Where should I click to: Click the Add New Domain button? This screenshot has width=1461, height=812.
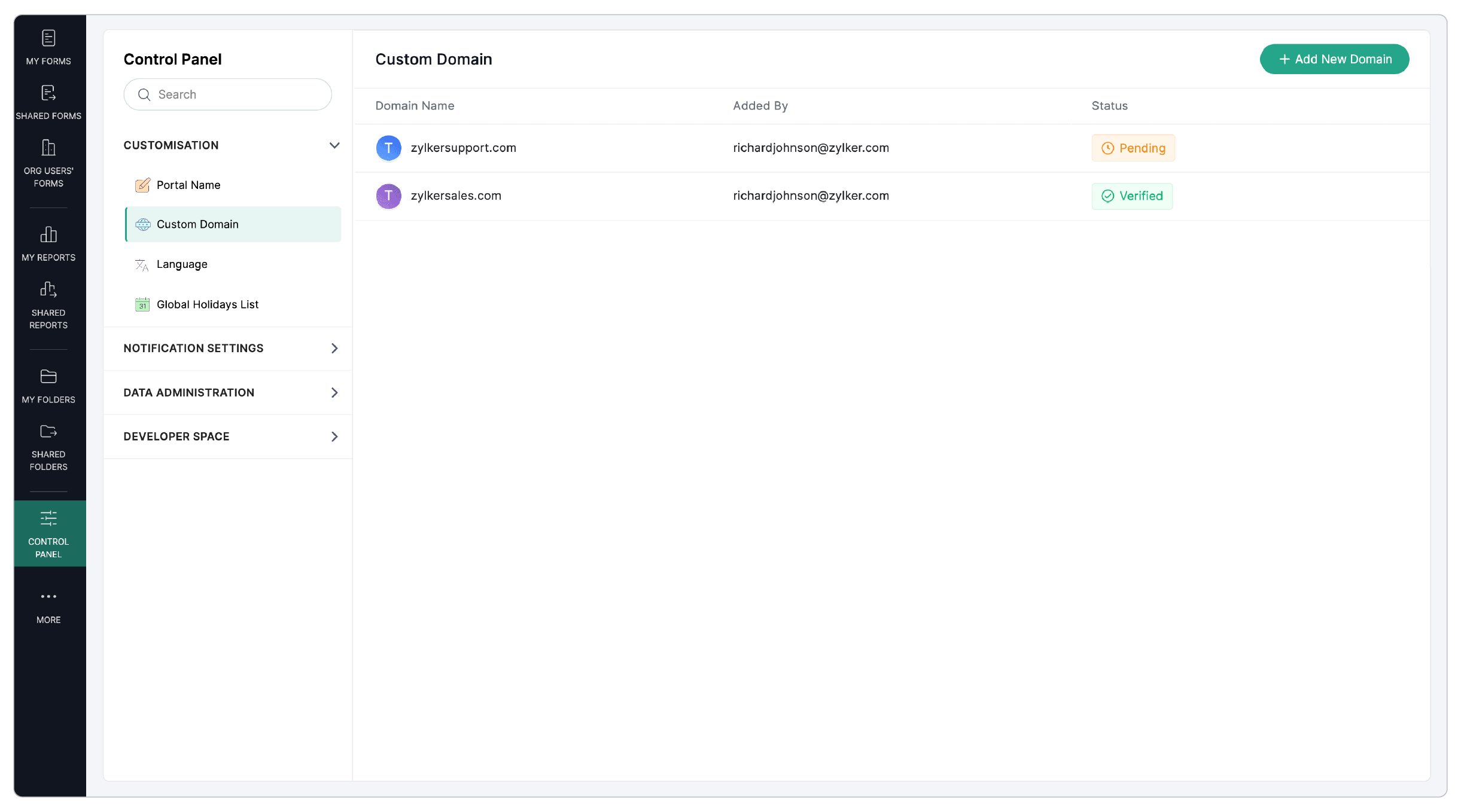click(1334, 59)
